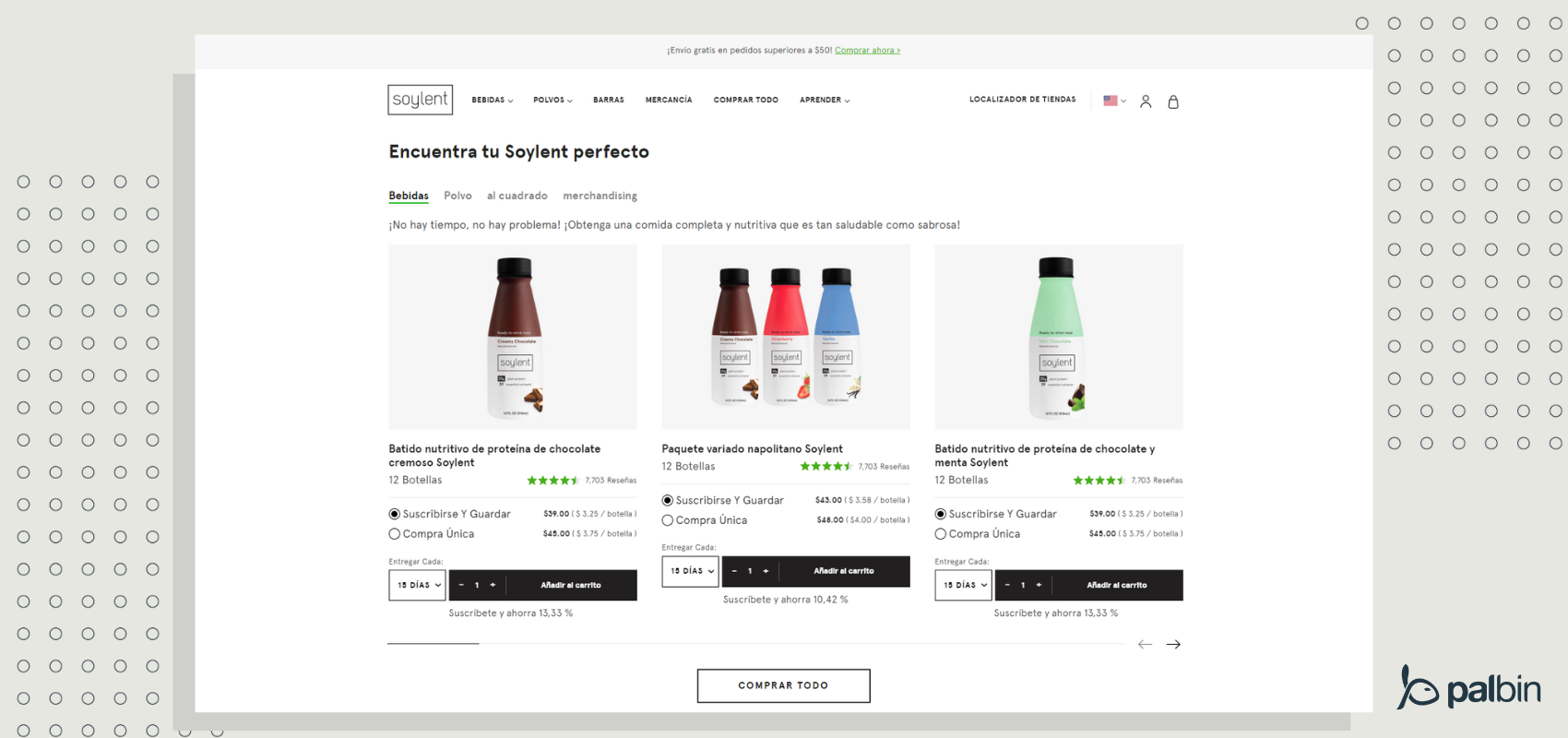Screen dimensions: 1568x738
Task: Select Compra Única for Neapolitan variety pack
Action: point(668,520)
